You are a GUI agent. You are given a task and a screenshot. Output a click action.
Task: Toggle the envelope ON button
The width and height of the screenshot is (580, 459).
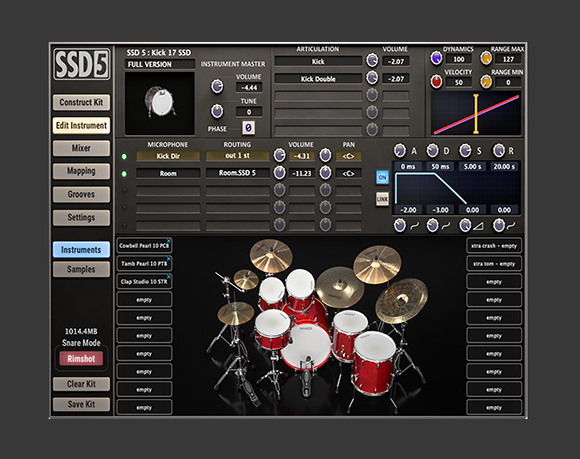click(382, 177)
